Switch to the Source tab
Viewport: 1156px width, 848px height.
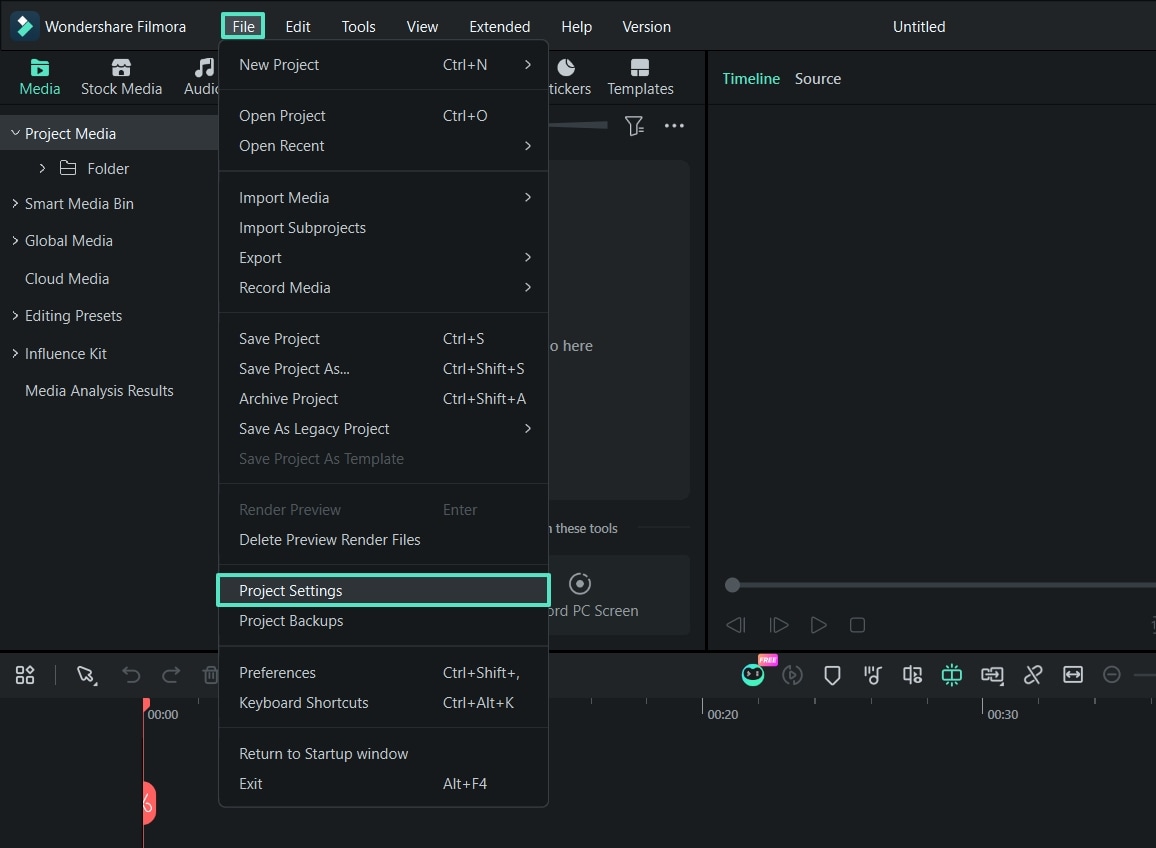pyautogui.click(x=818, y=78)
